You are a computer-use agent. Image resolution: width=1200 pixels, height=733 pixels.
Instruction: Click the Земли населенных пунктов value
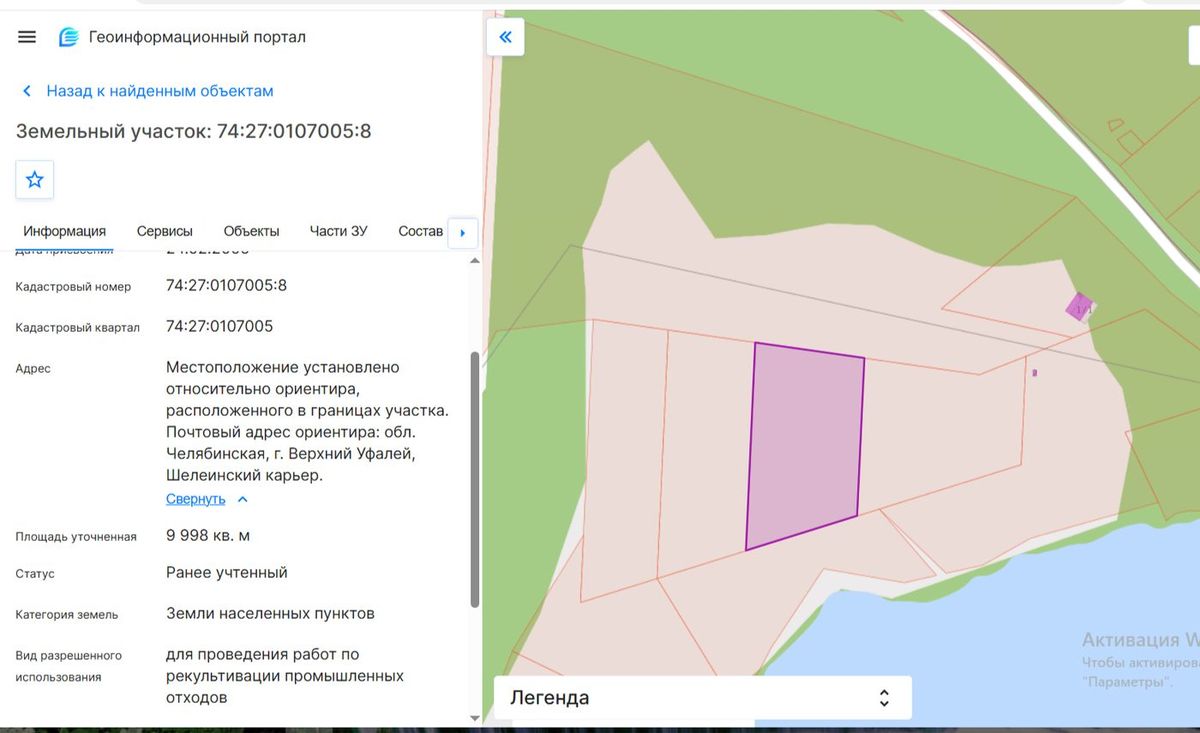[x=270, y=614]
